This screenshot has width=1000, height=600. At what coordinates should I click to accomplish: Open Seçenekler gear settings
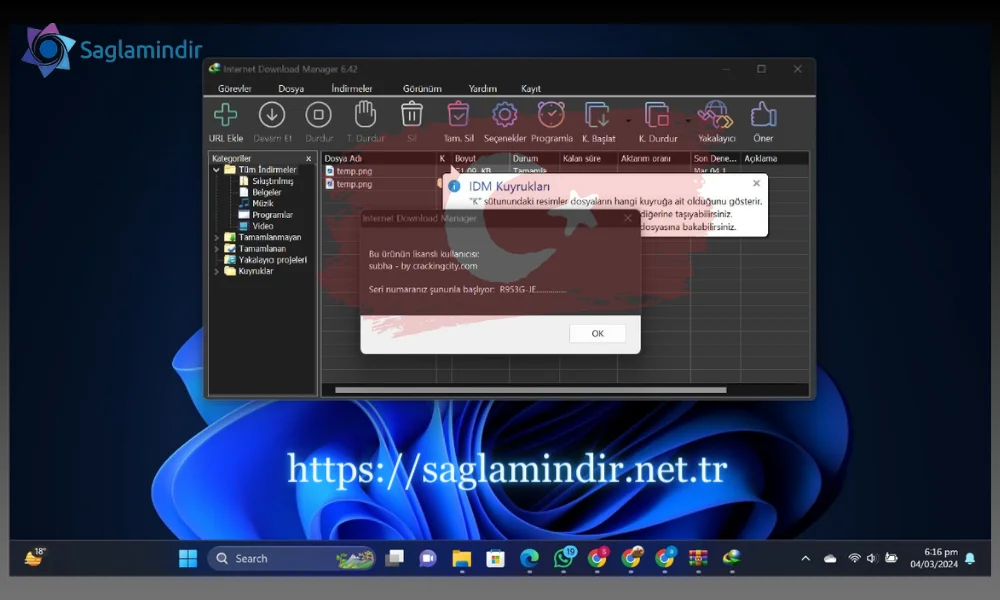504,115
